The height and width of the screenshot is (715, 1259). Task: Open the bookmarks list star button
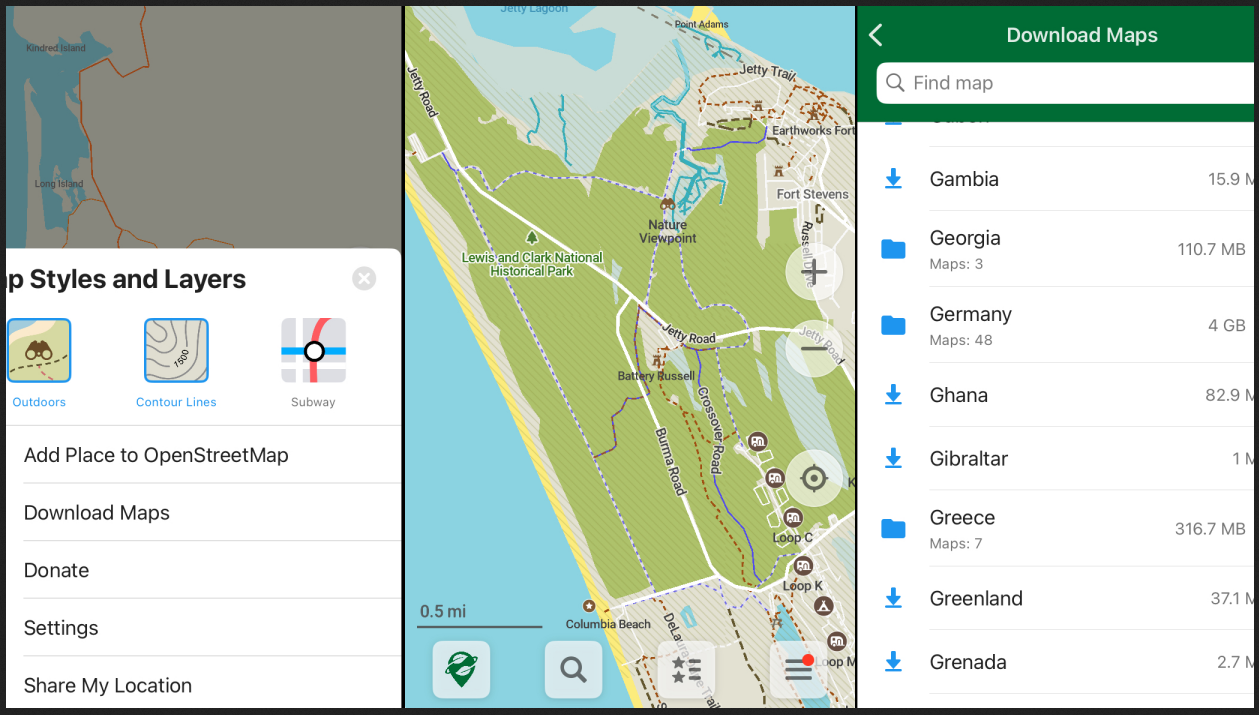686,669
